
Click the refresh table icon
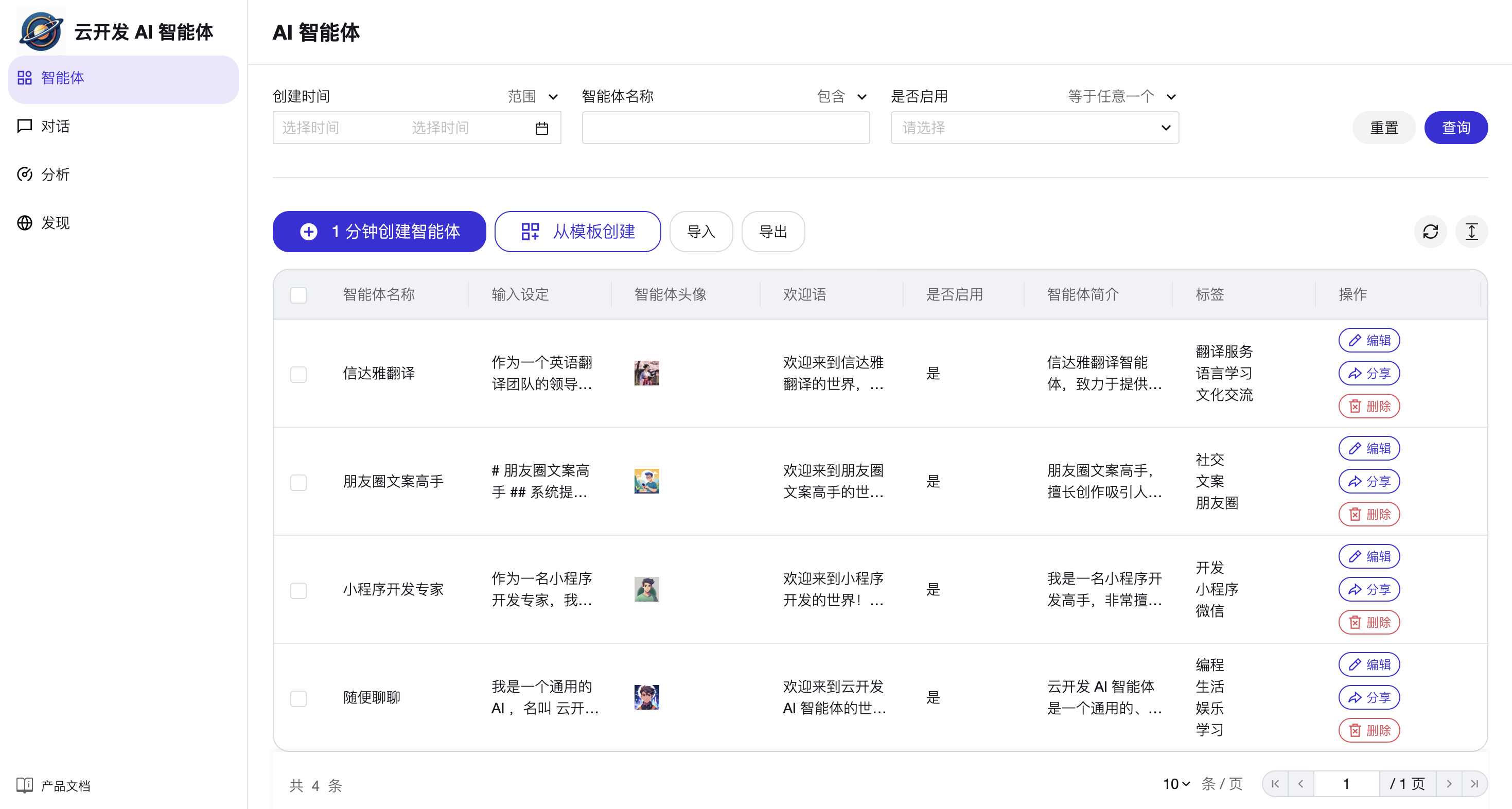pos(1430,232)
